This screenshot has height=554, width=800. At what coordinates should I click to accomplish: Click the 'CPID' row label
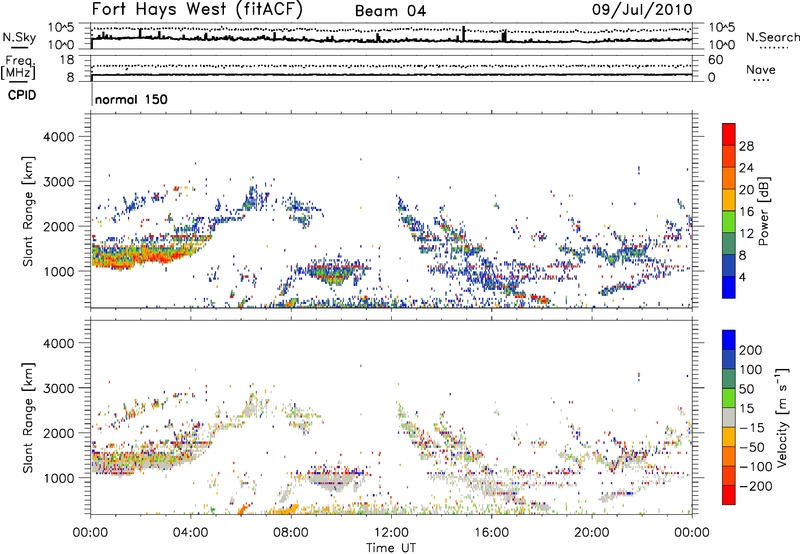coord(22,95)
